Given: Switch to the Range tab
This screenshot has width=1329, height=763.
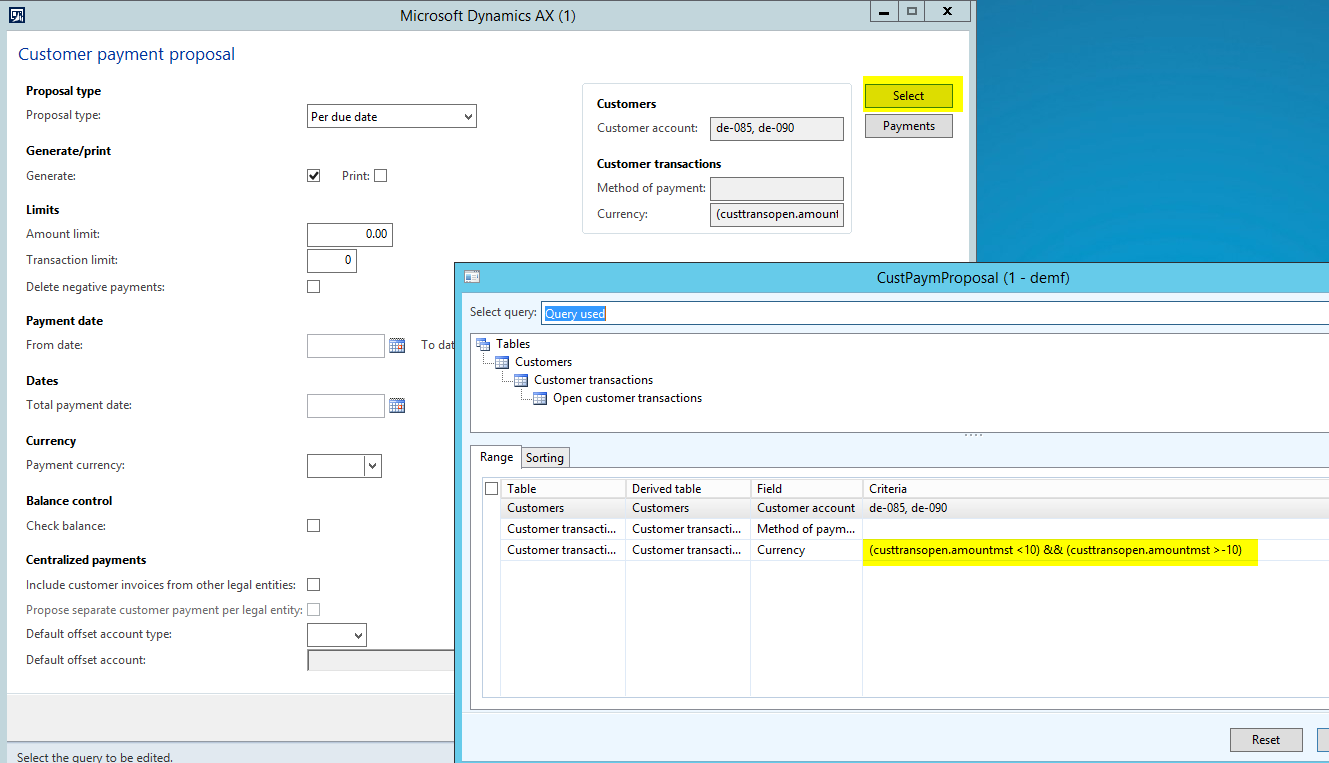Looking at the screenshot, I should pyautogui.click(x=496, y=457).
